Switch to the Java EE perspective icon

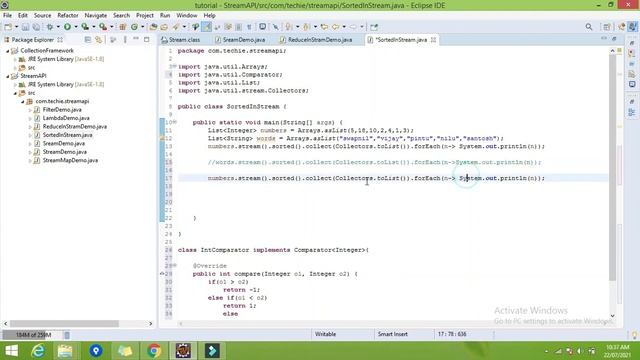[622, 27]
